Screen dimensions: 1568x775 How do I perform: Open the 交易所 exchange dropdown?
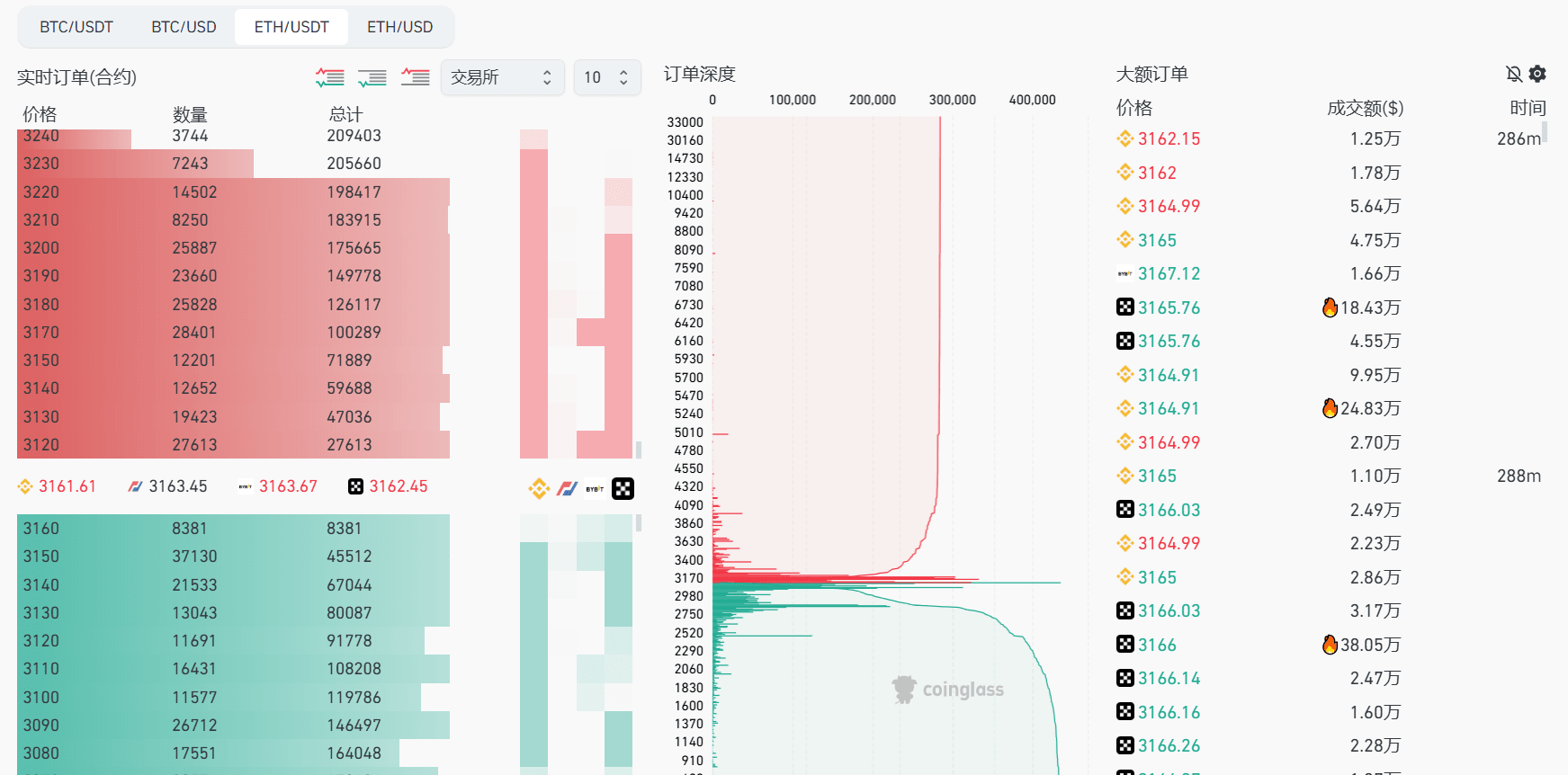point(502,77)
